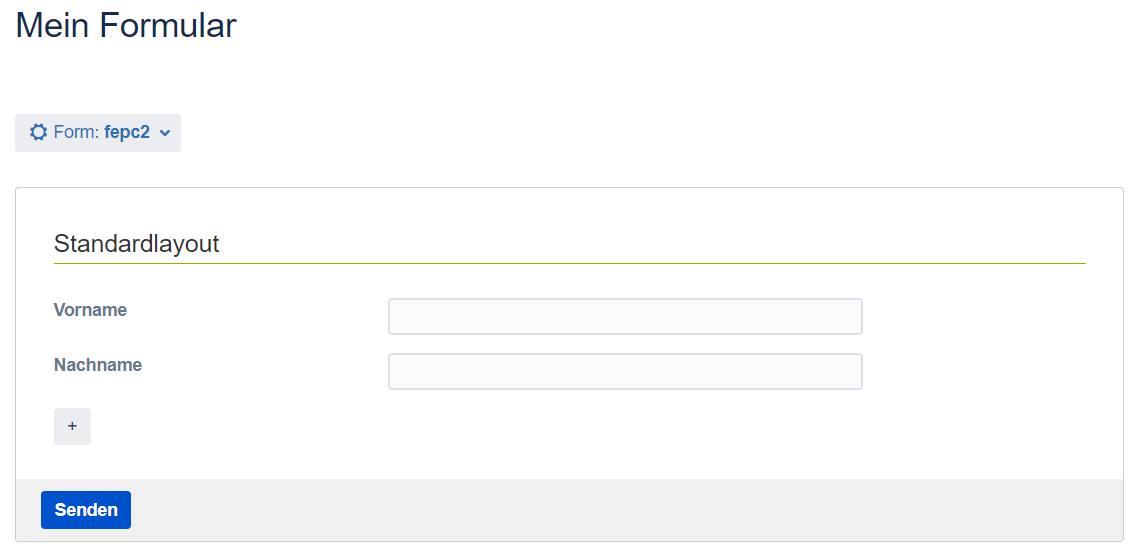Click the bold fepc2 form name
The height and width of the screenshot is (553, 1136).
click(x=126, y=132)
